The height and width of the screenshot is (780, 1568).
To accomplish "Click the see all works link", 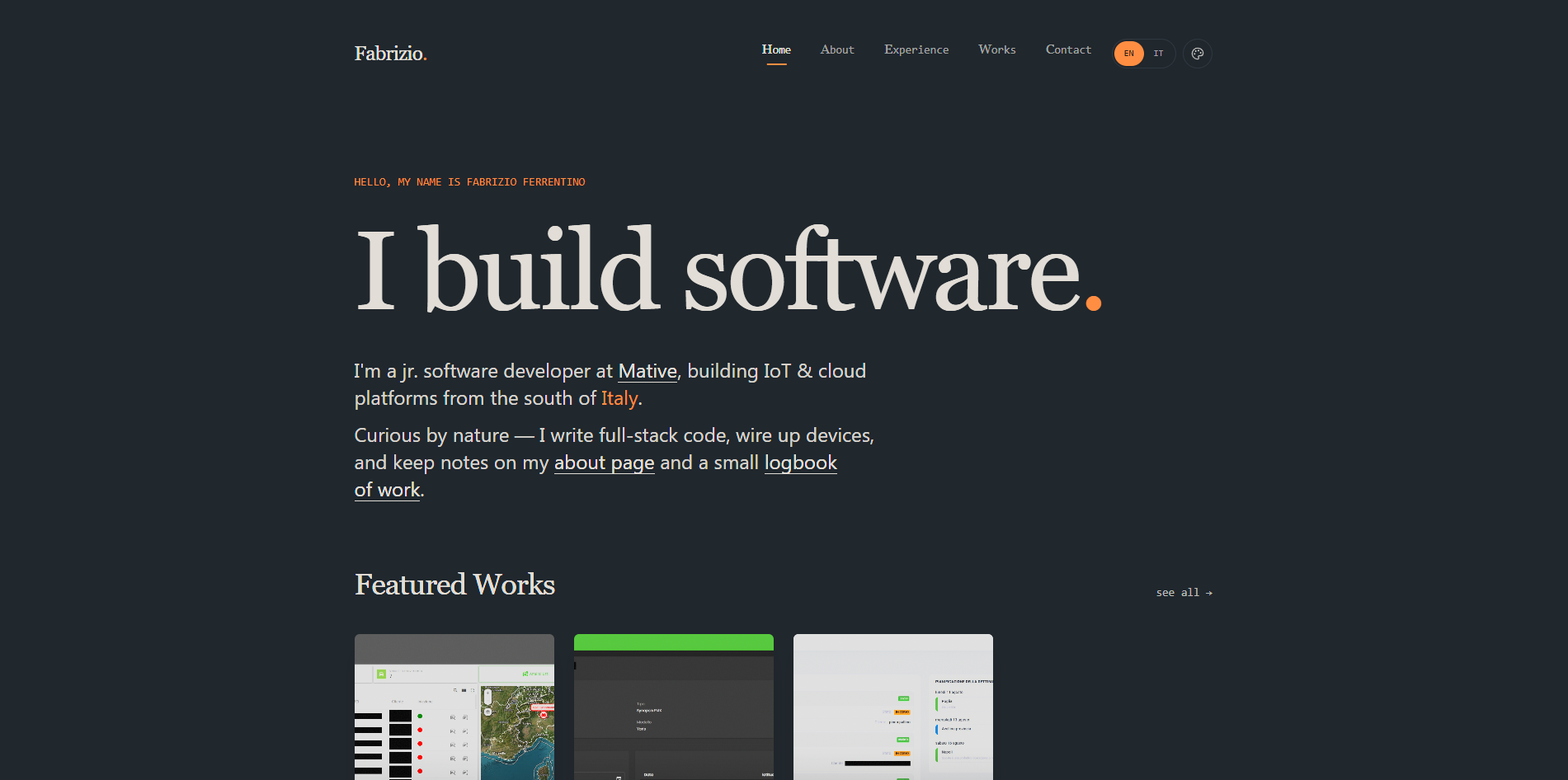I will point(1184,593).
